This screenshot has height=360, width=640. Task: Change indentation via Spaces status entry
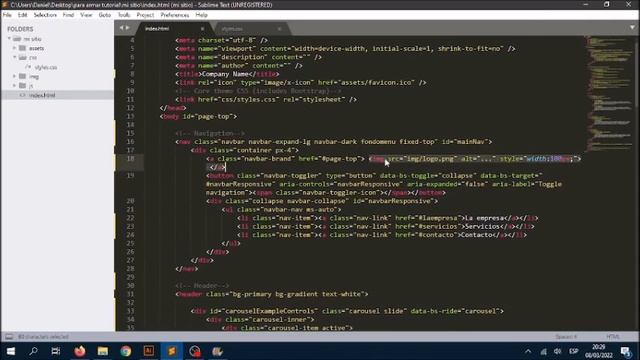566,337
